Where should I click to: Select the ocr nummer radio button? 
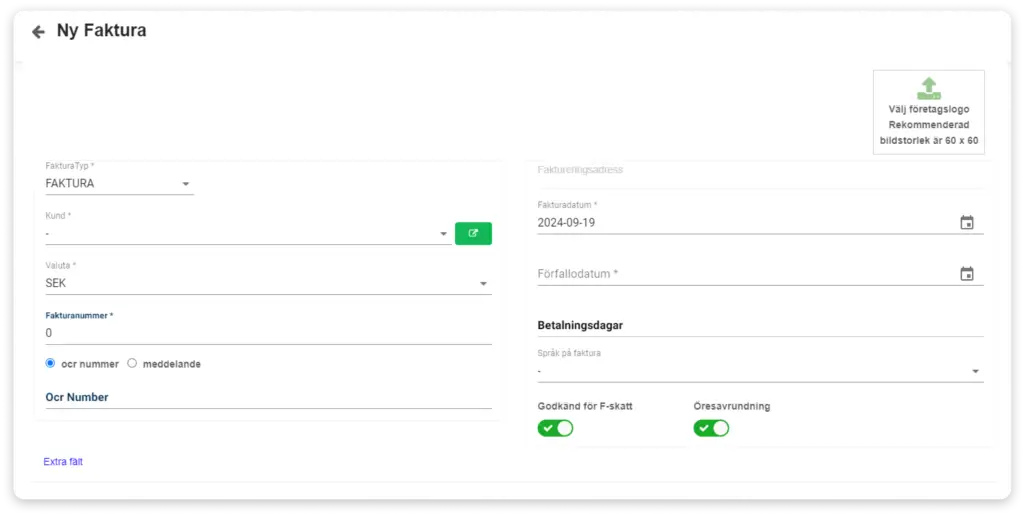point(50,364)
